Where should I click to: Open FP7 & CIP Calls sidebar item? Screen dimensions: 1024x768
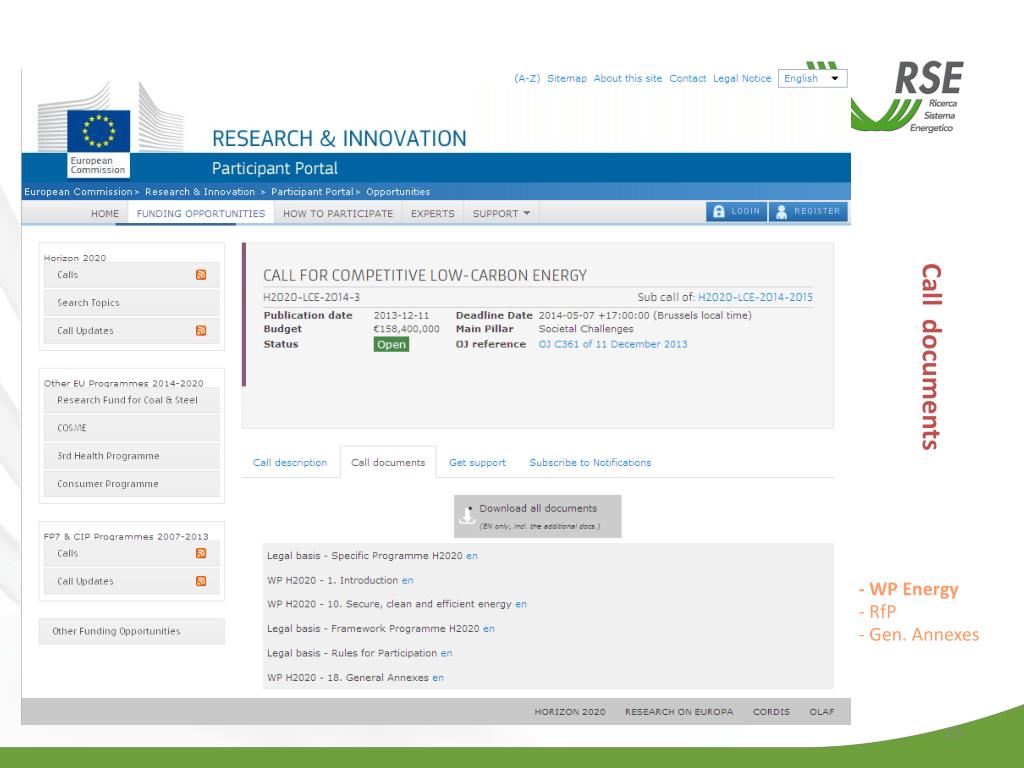click(x=131, y=553)
